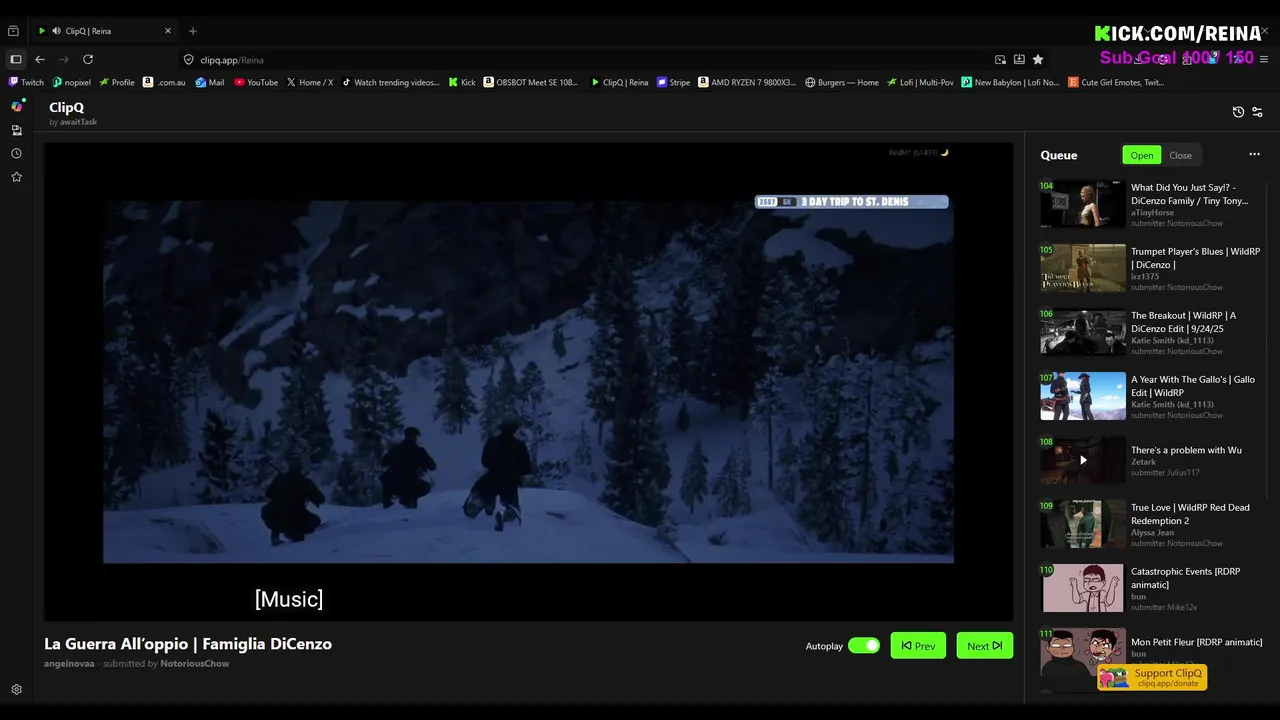The height and width of the screenshot is (720, 1280).
Task: Toggle the browser sidebar panel button
Action: (x=15, y=59)
